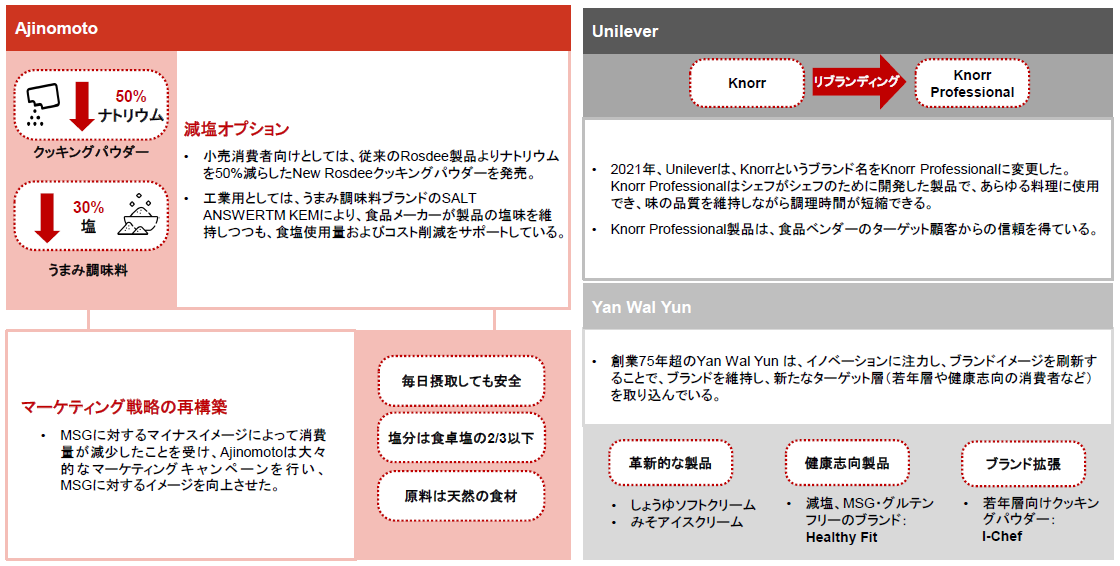Click the MSG marketing campaign bullet text

186,460
